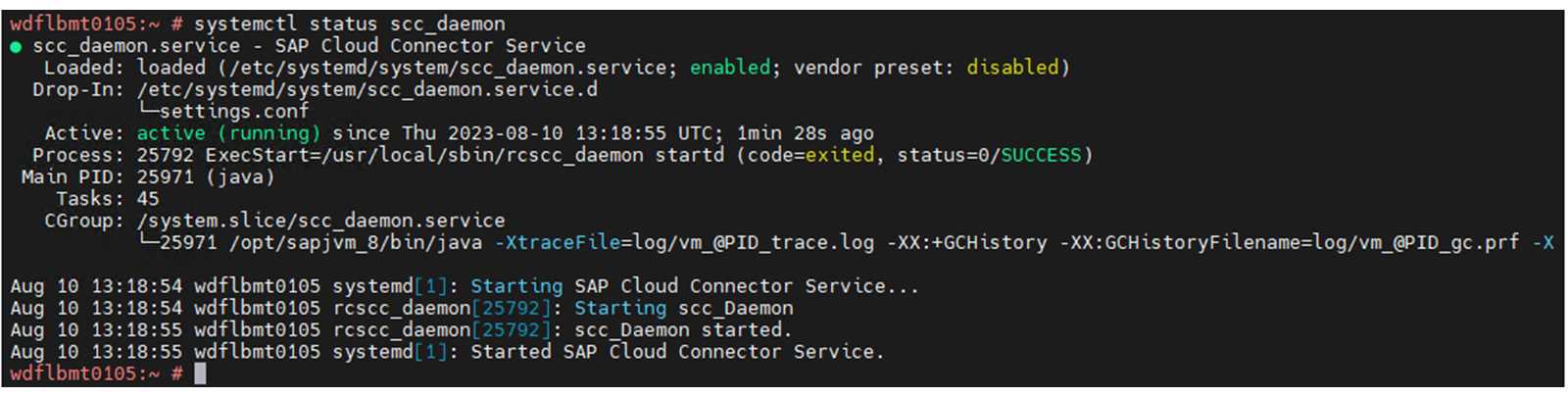Click the '-XtraceFile' java option text
Image resolution: width=1568 pixels, height=397 pixels.
coord(558,242)
